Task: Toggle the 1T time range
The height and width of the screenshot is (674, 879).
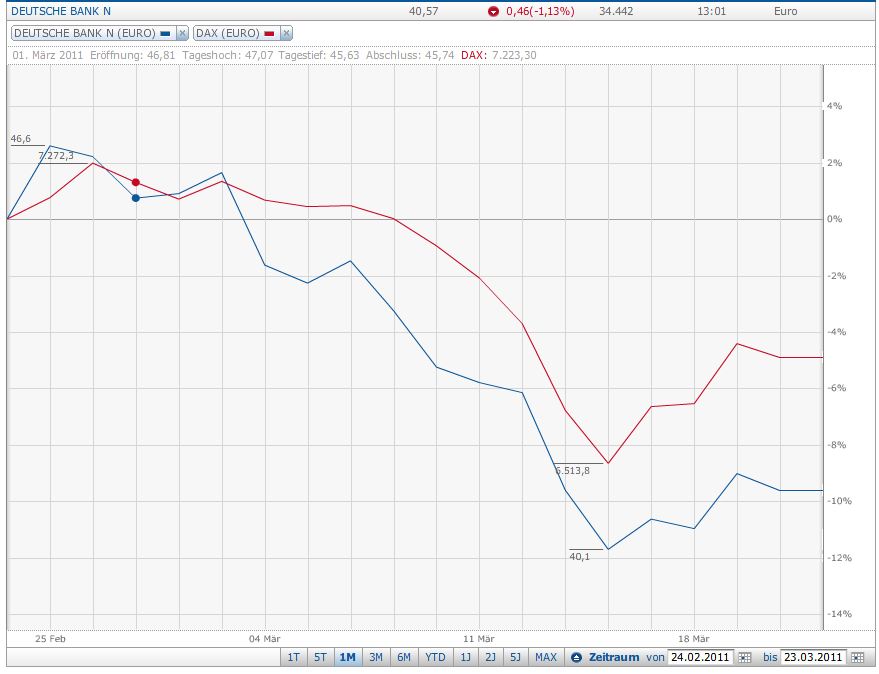Action: click(x=294, y=658)
